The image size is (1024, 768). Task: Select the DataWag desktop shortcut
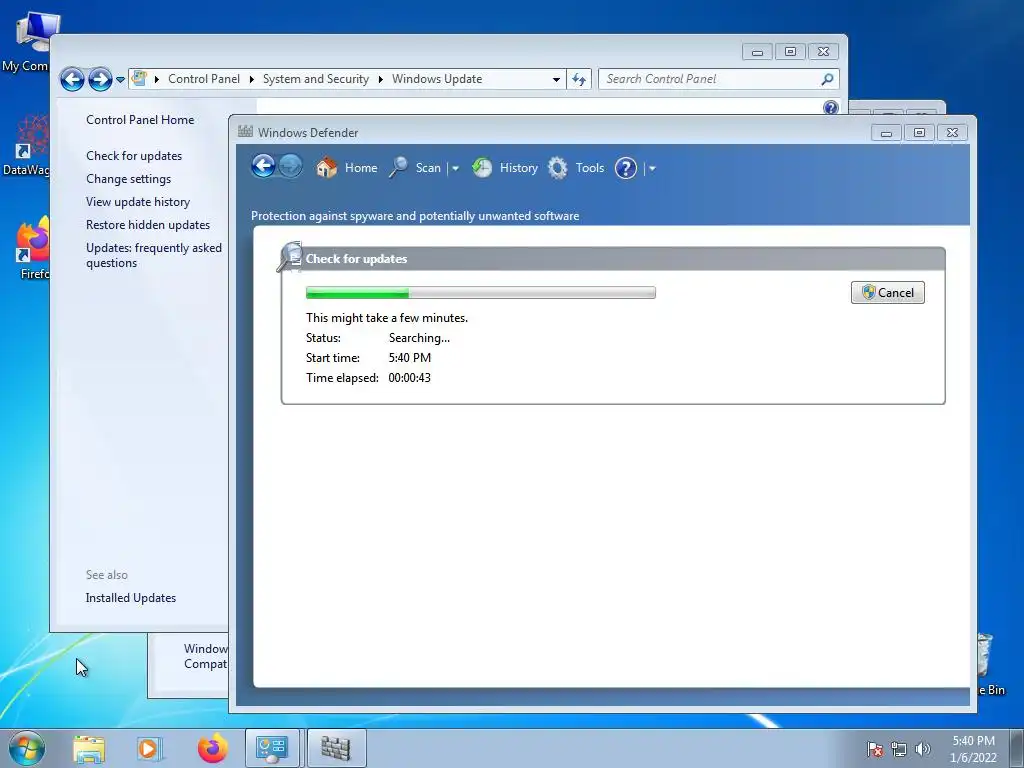coord(26,145)
